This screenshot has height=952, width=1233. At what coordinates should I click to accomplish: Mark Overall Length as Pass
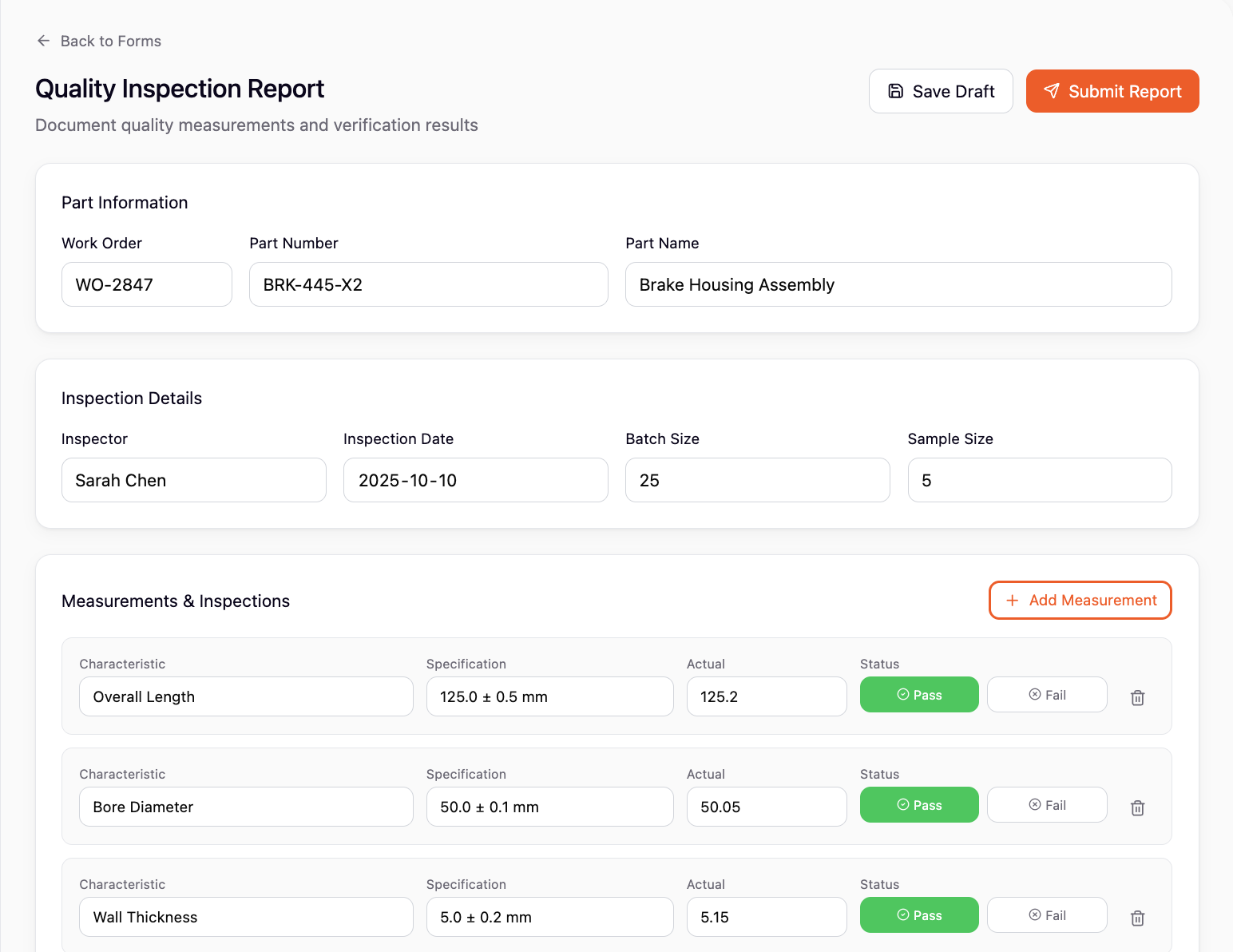pos(918,695)
